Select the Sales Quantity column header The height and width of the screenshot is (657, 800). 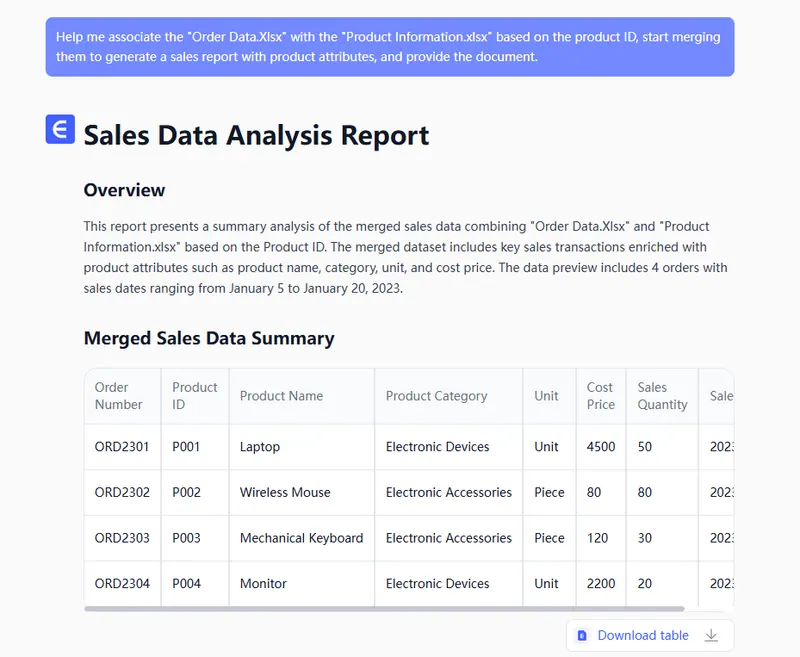(x=662, y=396)
